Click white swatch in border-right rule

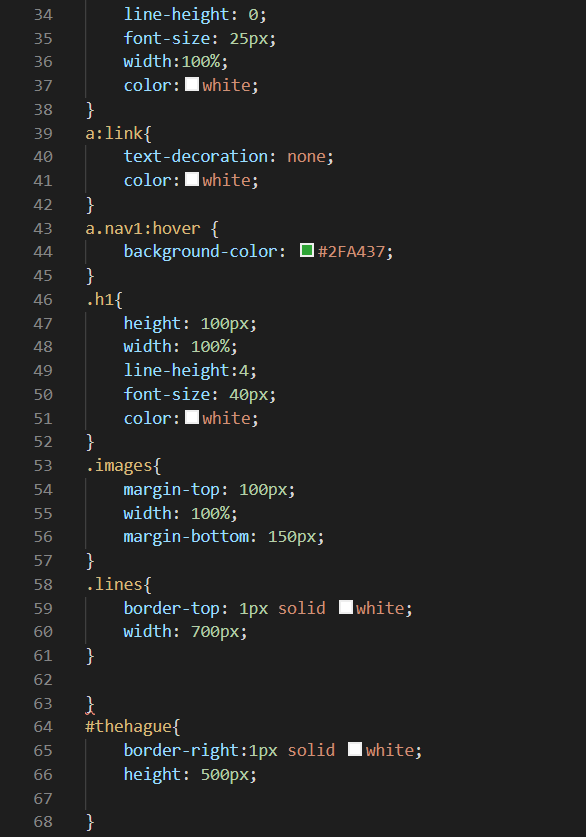pyautogui.click(x=355, y=749)
